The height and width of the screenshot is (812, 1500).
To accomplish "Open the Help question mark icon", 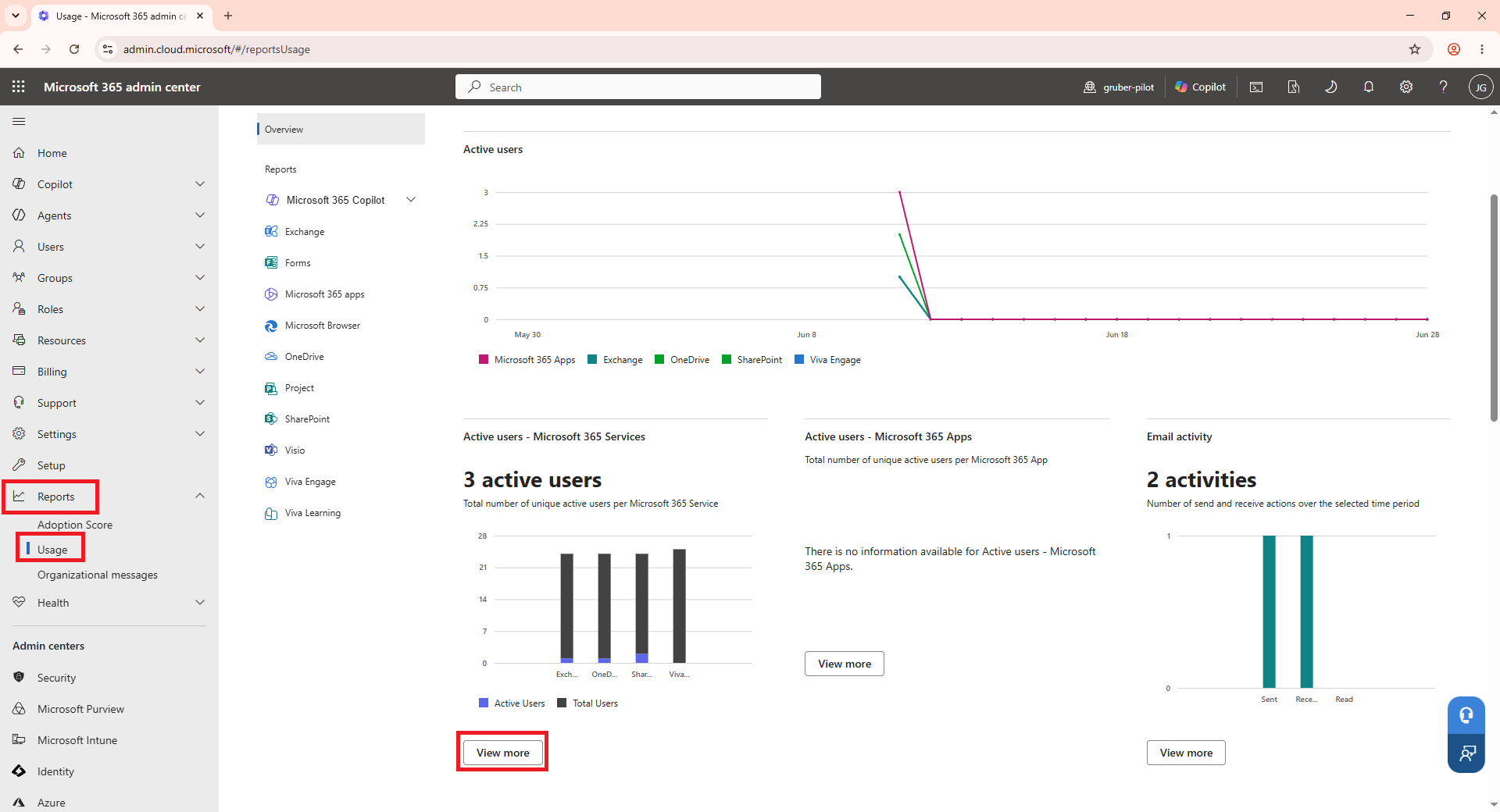I will (x=1444, y=87).
